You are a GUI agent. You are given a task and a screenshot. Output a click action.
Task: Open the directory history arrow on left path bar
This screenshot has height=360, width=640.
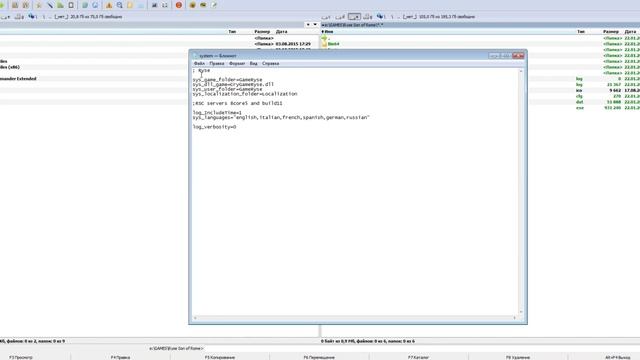pyautogui.click(x=315, y=24)
